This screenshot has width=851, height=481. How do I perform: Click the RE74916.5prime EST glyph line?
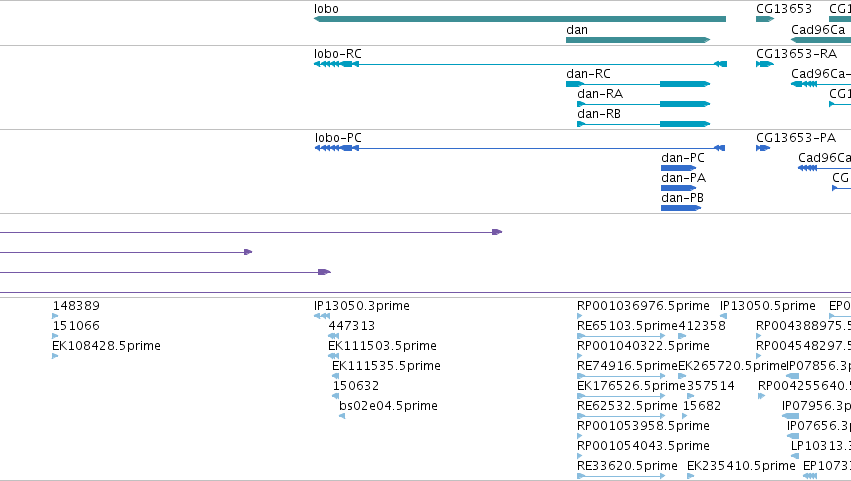click(621, 376)
